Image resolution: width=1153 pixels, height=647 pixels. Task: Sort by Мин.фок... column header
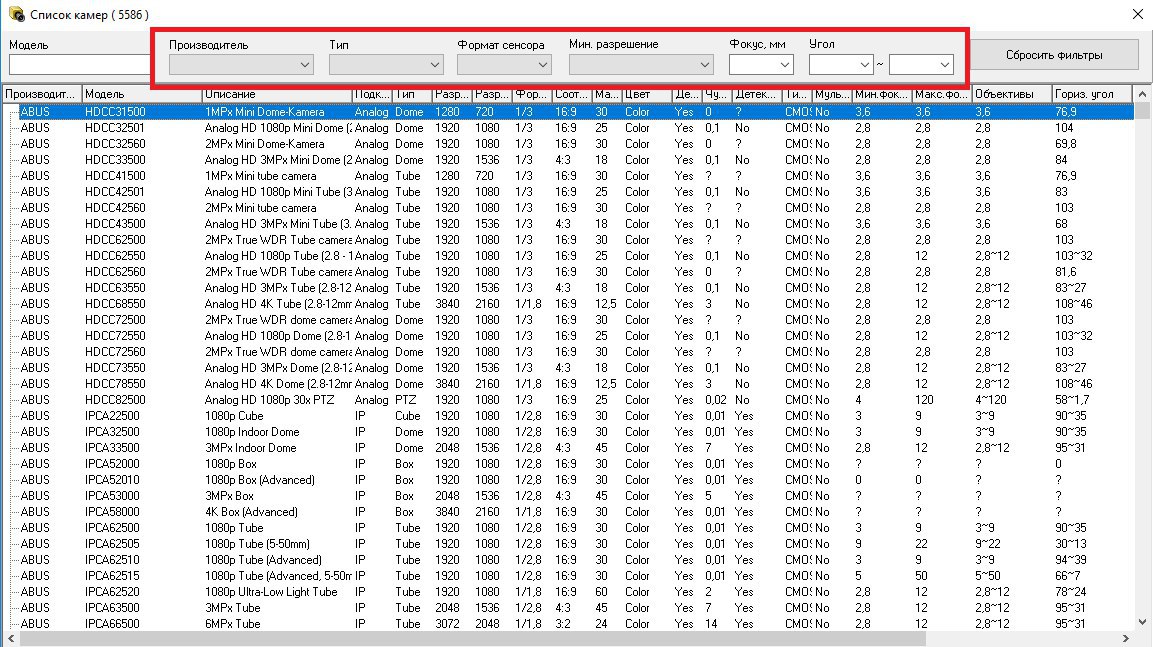882,94
